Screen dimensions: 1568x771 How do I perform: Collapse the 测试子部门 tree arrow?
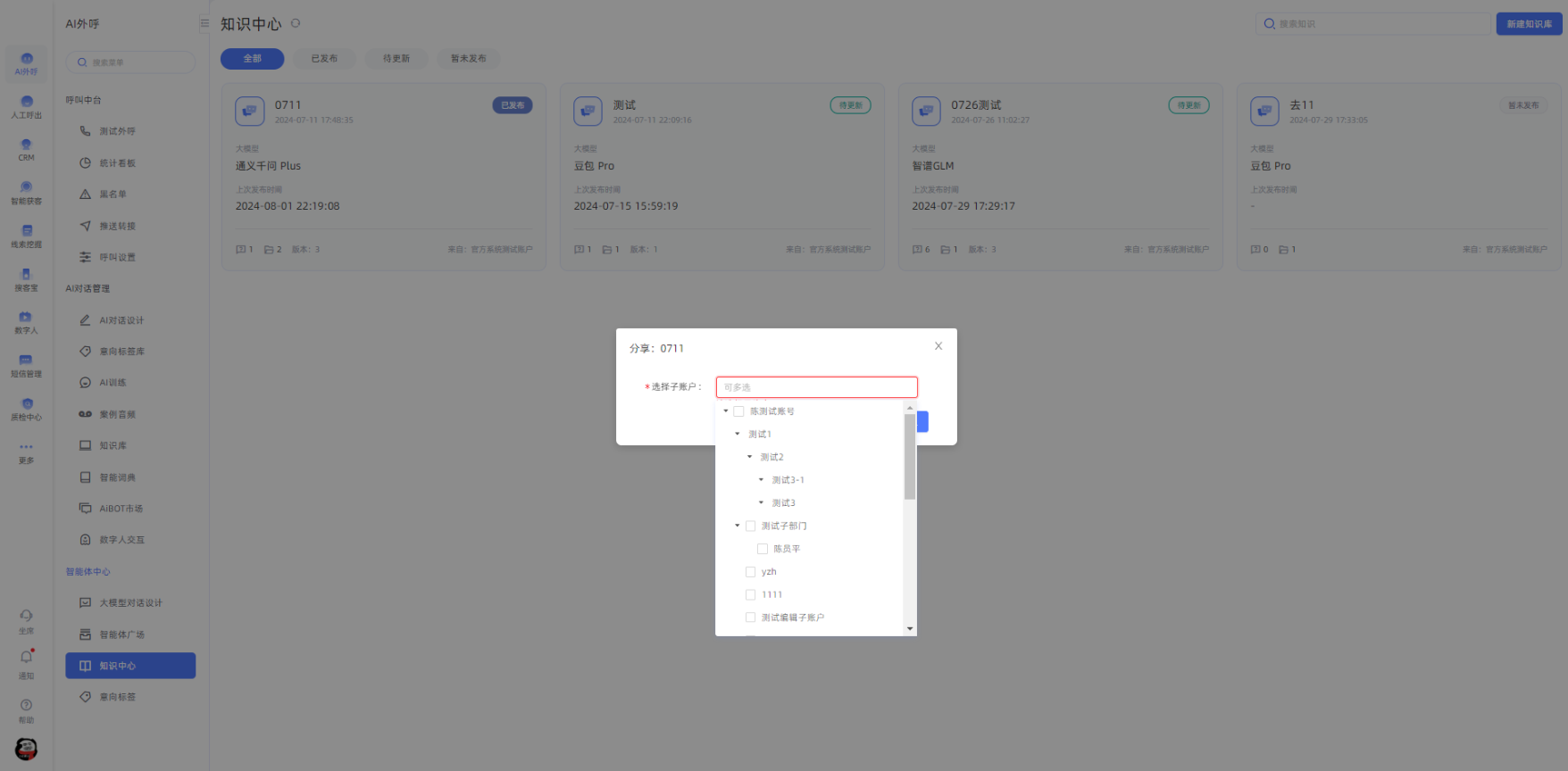(738, 526)
